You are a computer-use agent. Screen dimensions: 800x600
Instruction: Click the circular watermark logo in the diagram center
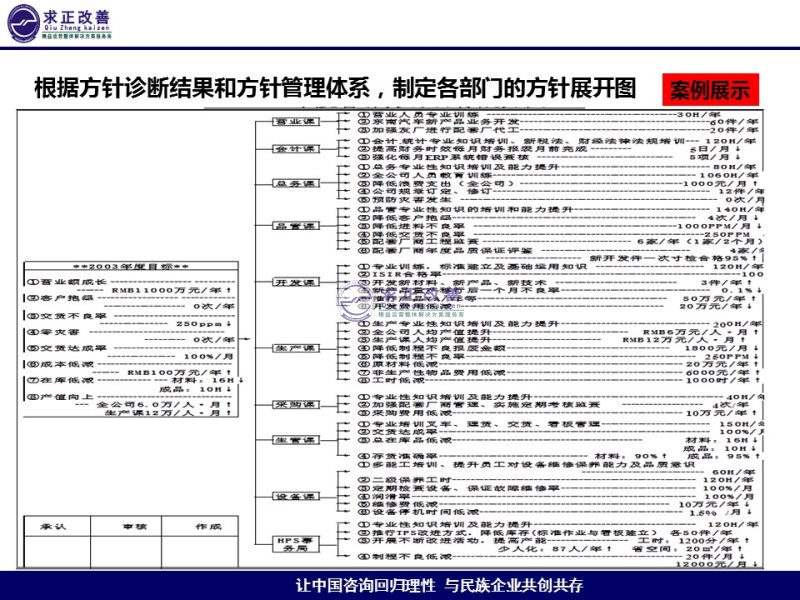tap(357, 298)
